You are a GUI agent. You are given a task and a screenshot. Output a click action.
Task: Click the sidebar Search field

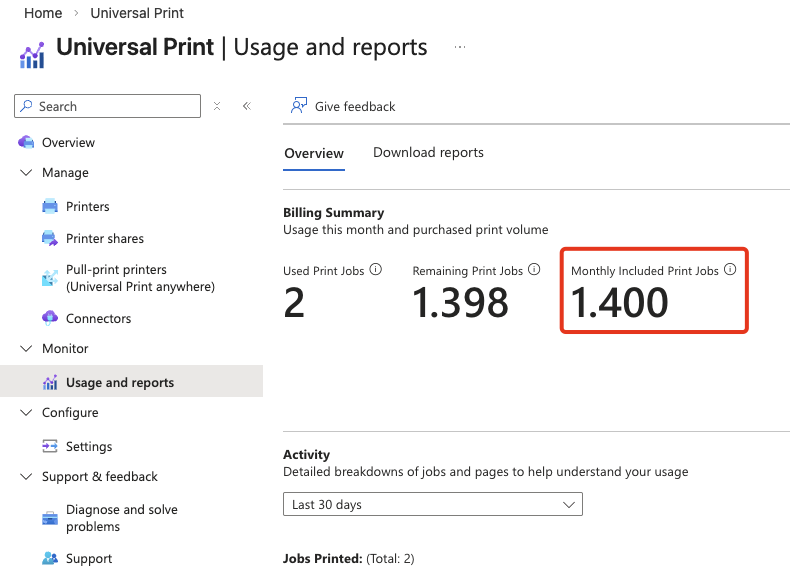115,106
